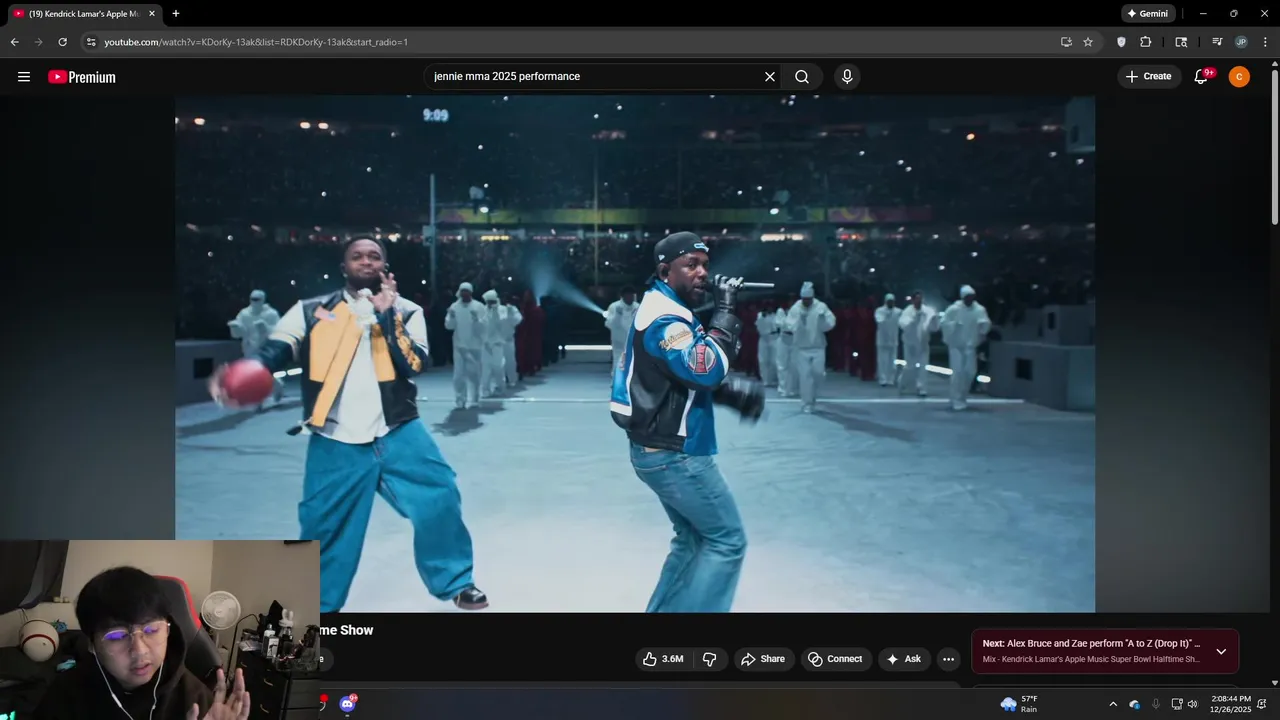Ask about this video
Screen dimensions: 1280x720
(x=903, y=659)
